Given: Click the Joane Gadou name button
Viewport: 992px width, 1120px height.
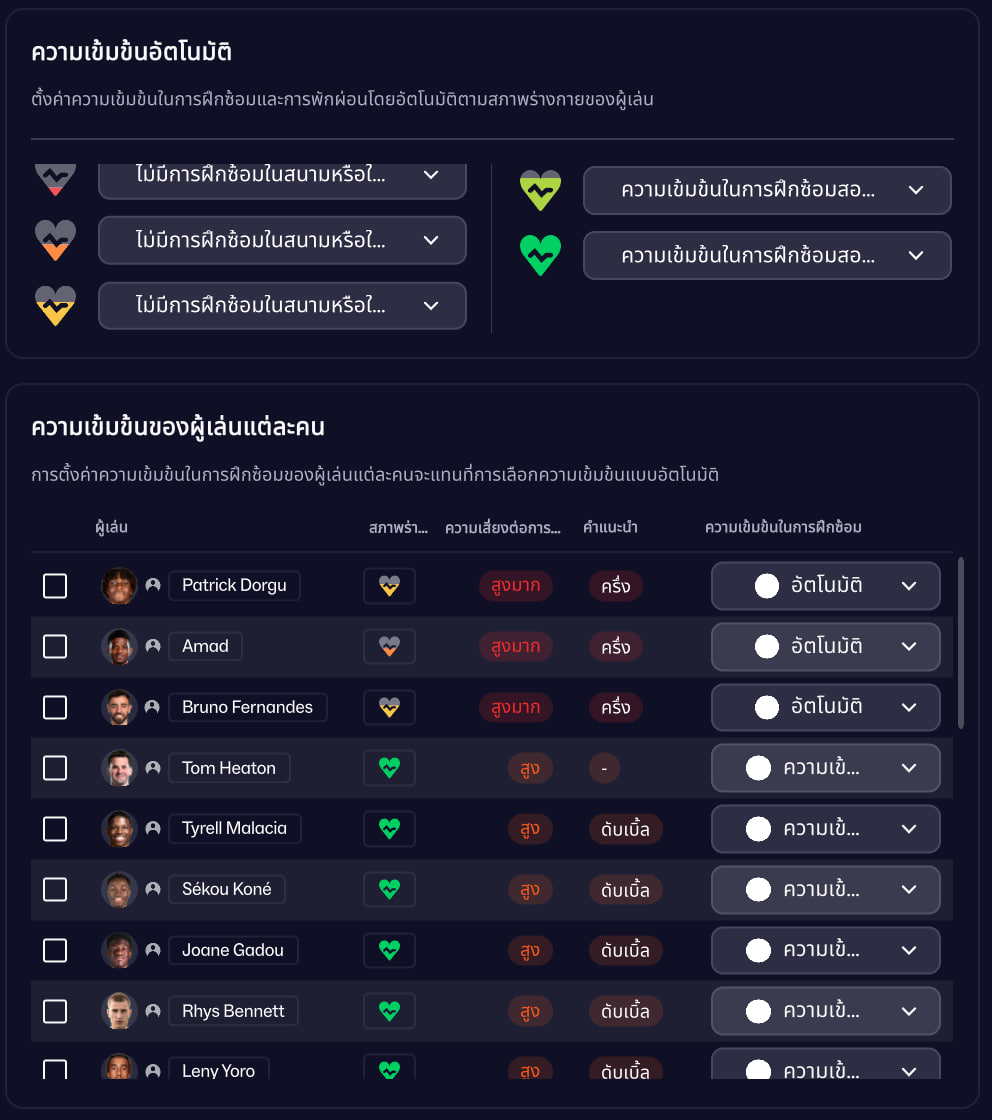Looking at the screenshot, I should point(233,950).
